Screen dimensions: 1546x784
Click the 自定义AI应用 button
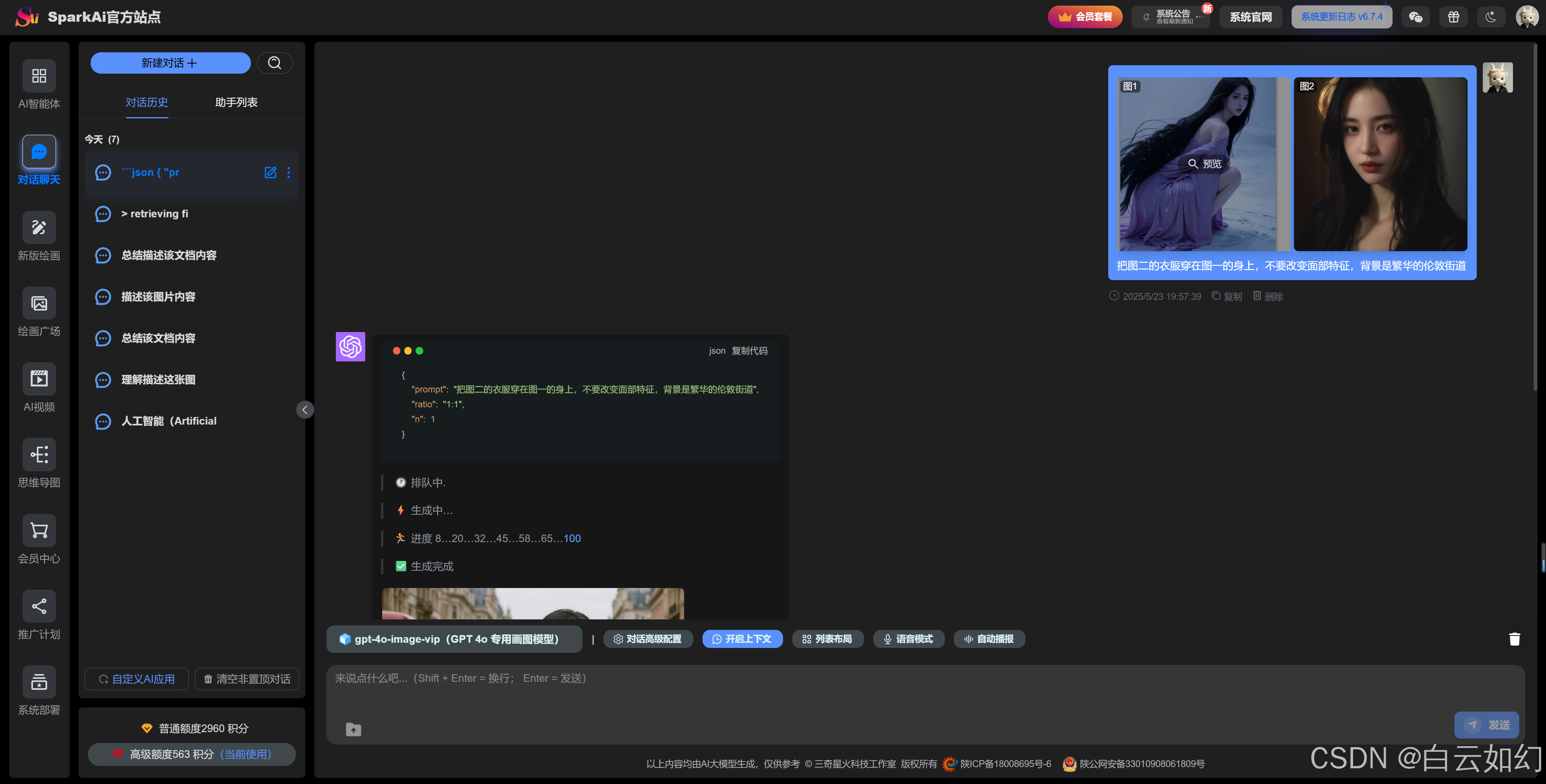(137, 679)
